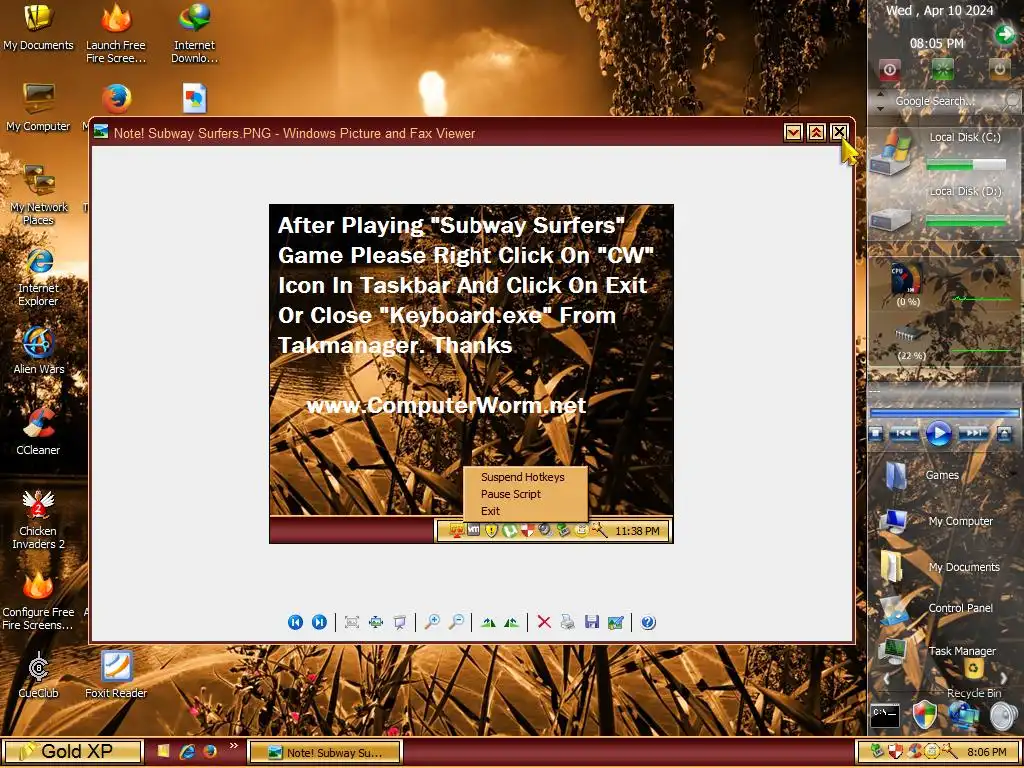Go to previous image in viewer

pyautogui.click(x=295, y=622)
